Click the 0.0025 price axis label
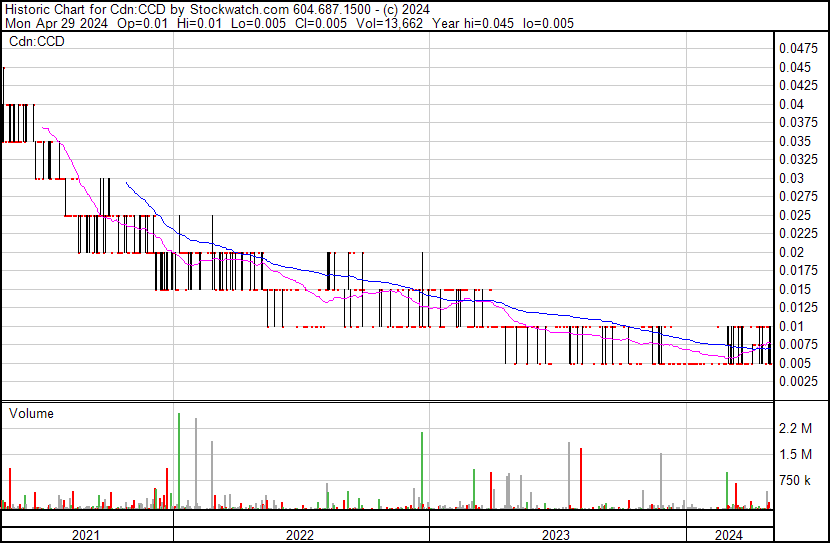830x543 pixels. [801, 382]
